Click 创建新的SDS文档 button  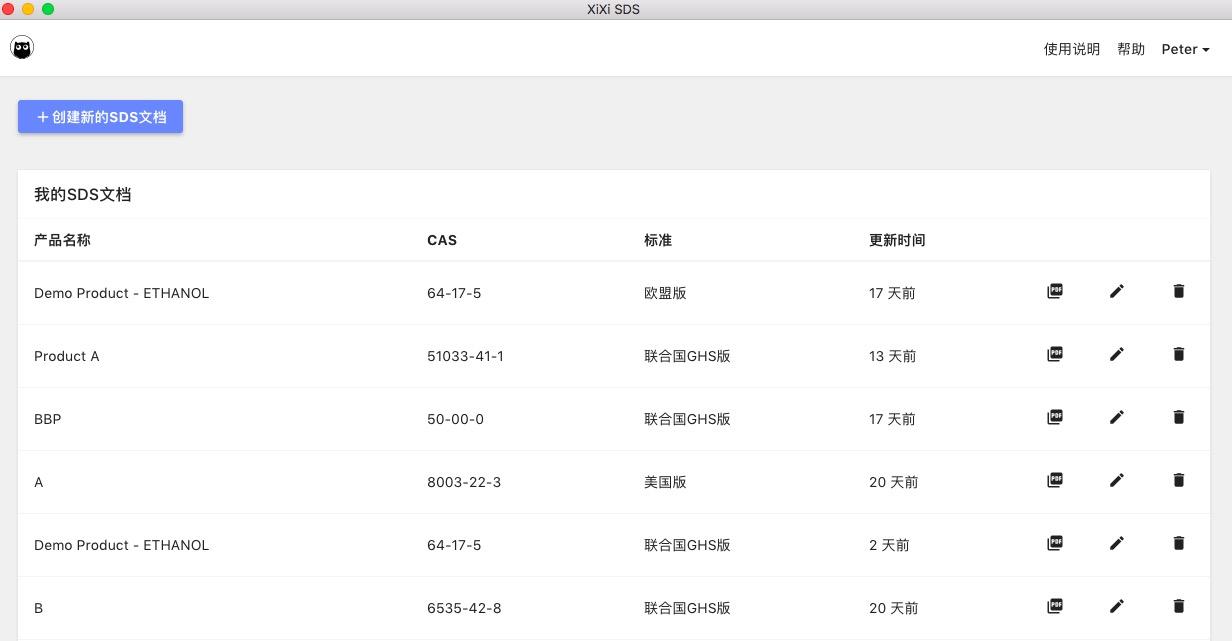coord(100,117)
